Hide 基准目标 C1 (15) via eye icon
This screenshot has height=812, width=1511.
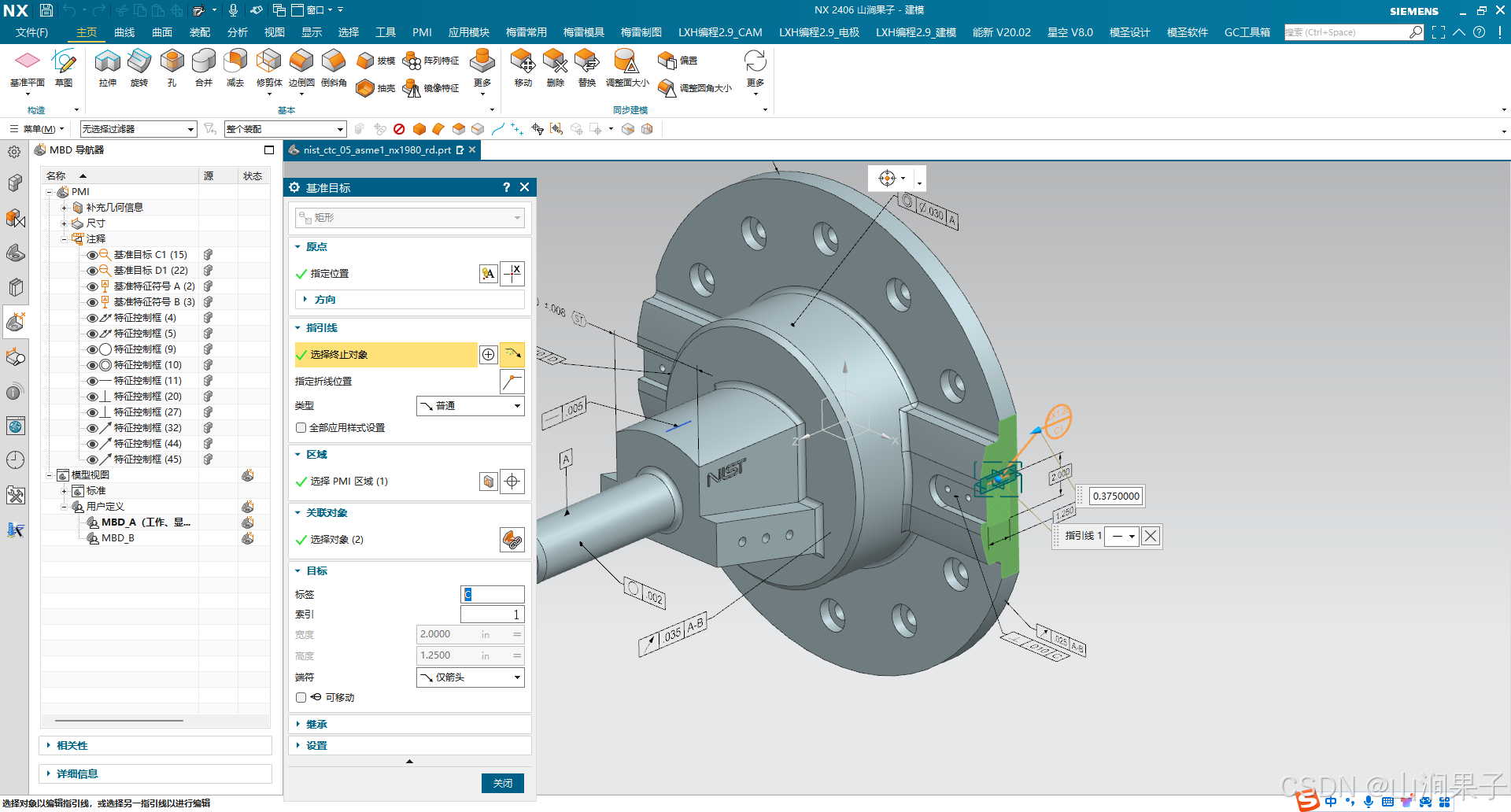pos(92,255)
